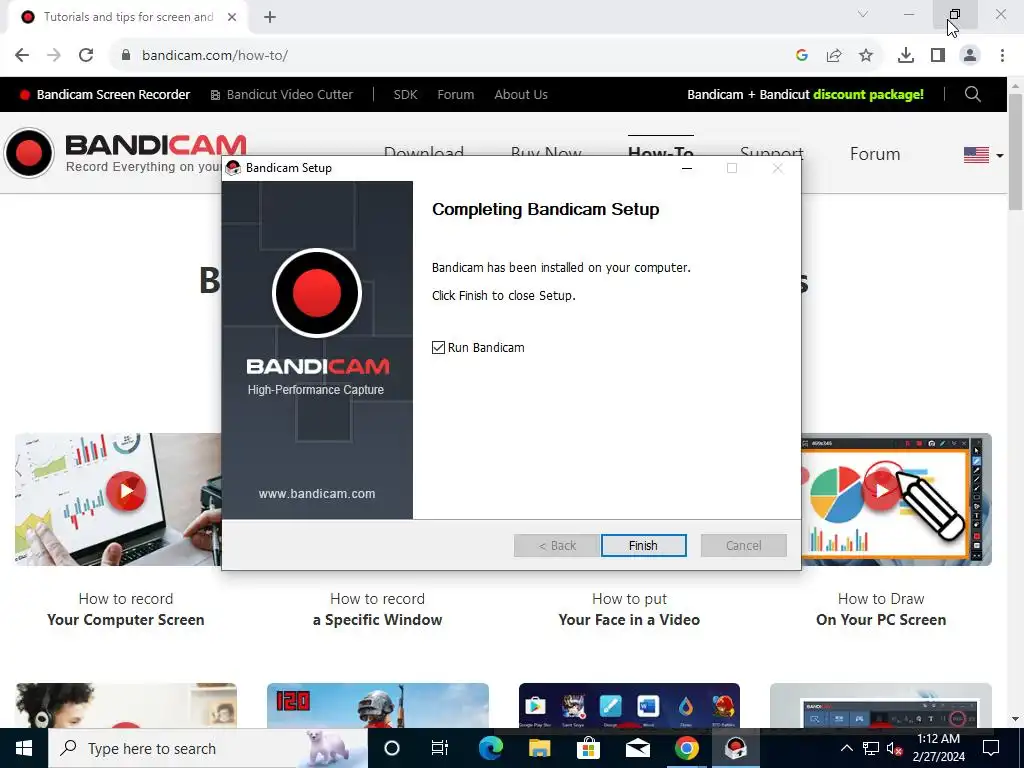Open Microsoft Store from taskbar
Image resolution: width=1024 pixels, height=768 pixels.
[588, 748]
